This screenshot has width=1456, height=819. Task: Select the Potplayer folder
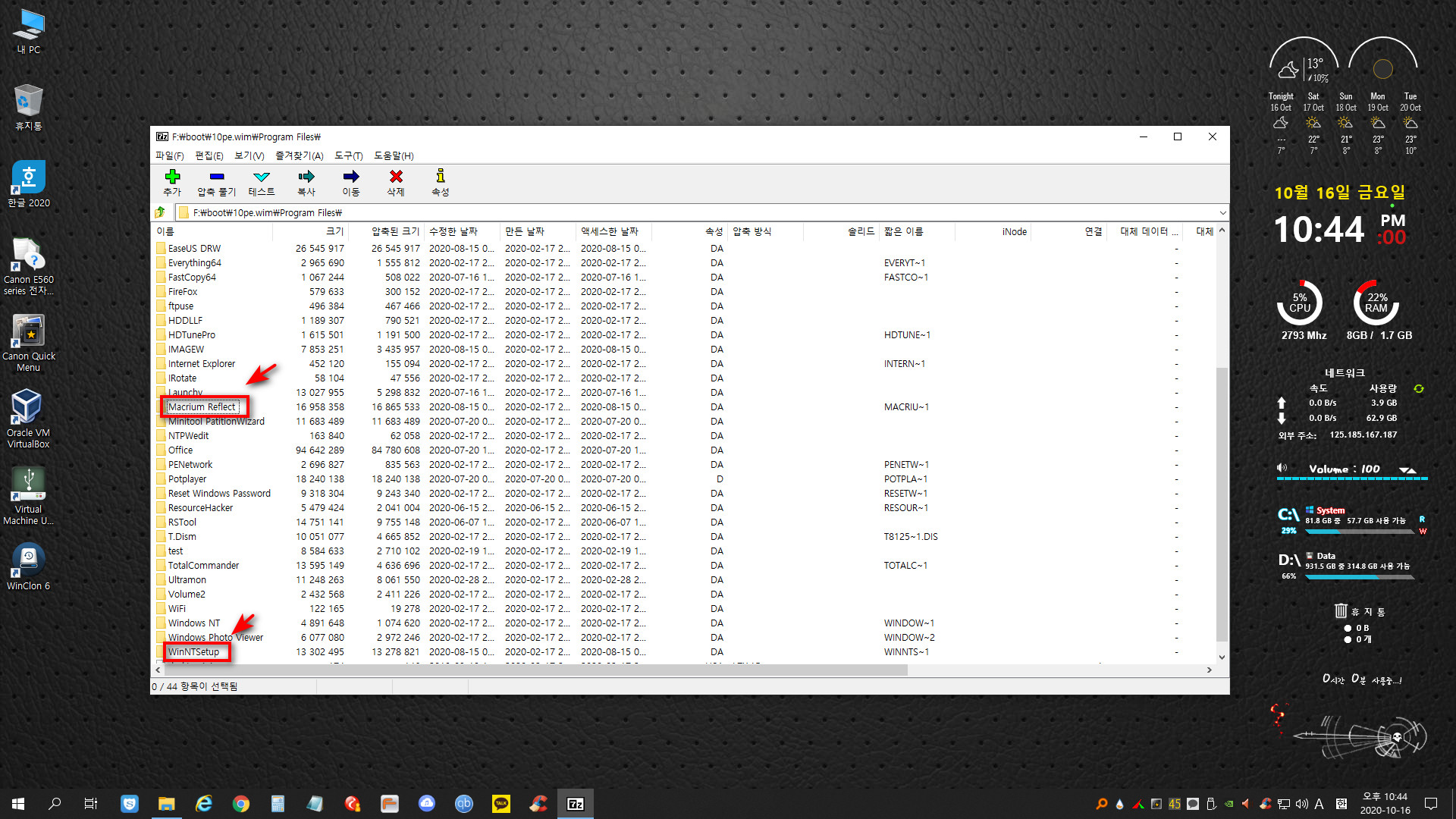click(x=187, y=479)
